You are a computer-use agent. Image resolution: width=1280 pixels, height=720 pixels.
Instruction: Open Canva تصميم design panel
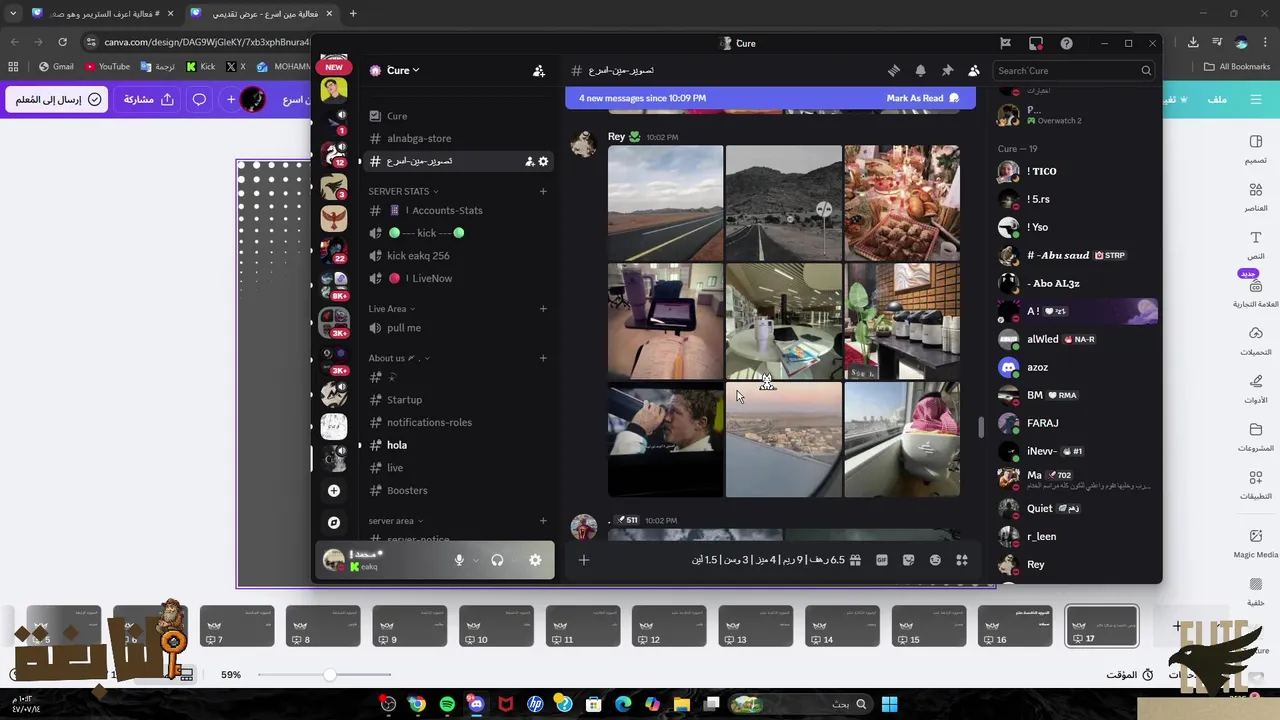coord(1256,148)
